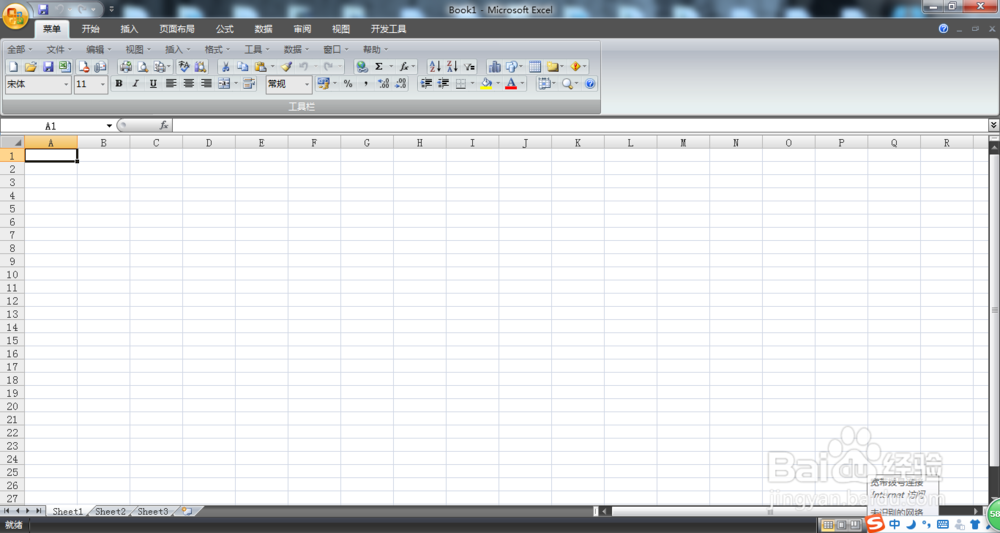Switch to Page Break Preview in the status bar
Screen dimensions: 1000x533
(855, 525)
